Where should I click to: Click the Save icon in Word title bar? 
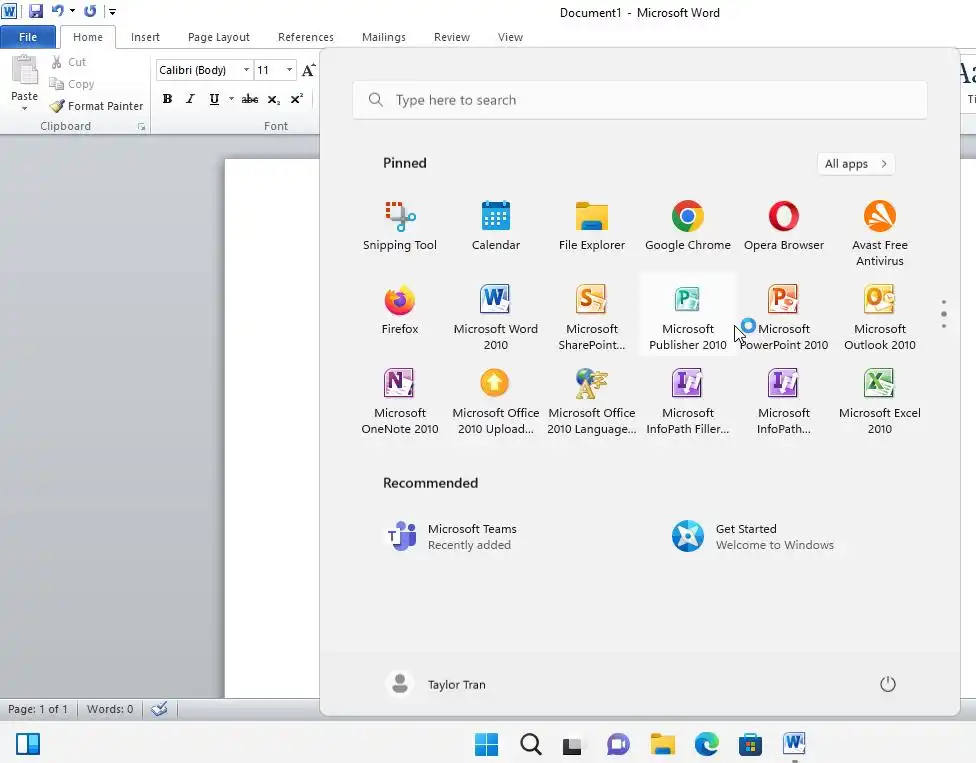coord(35,11)
